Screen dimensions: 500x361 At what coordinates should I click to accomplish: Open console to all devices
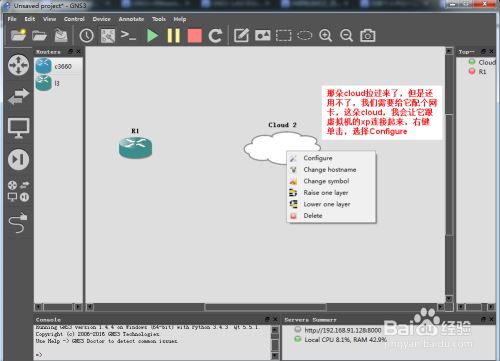(x=128, y=35)
